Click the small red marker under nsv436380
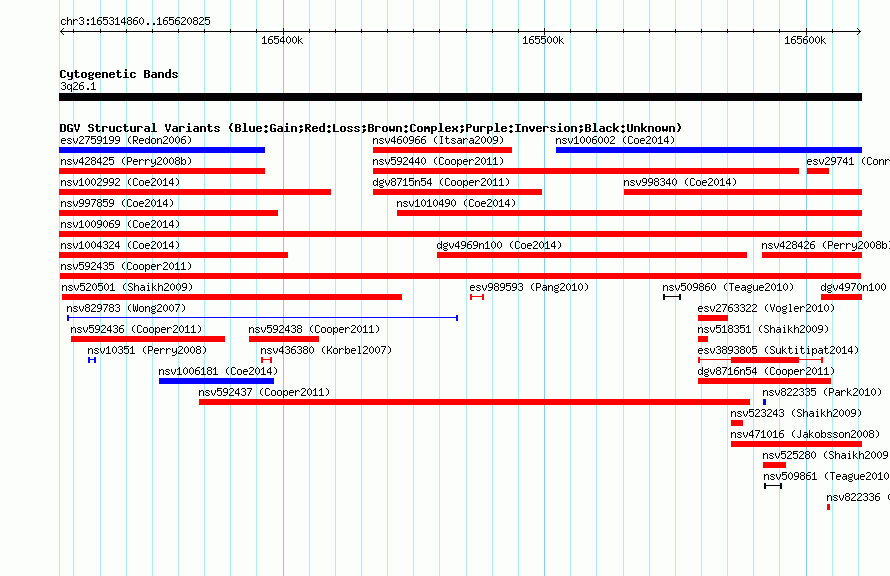 (x=266, y=360)
